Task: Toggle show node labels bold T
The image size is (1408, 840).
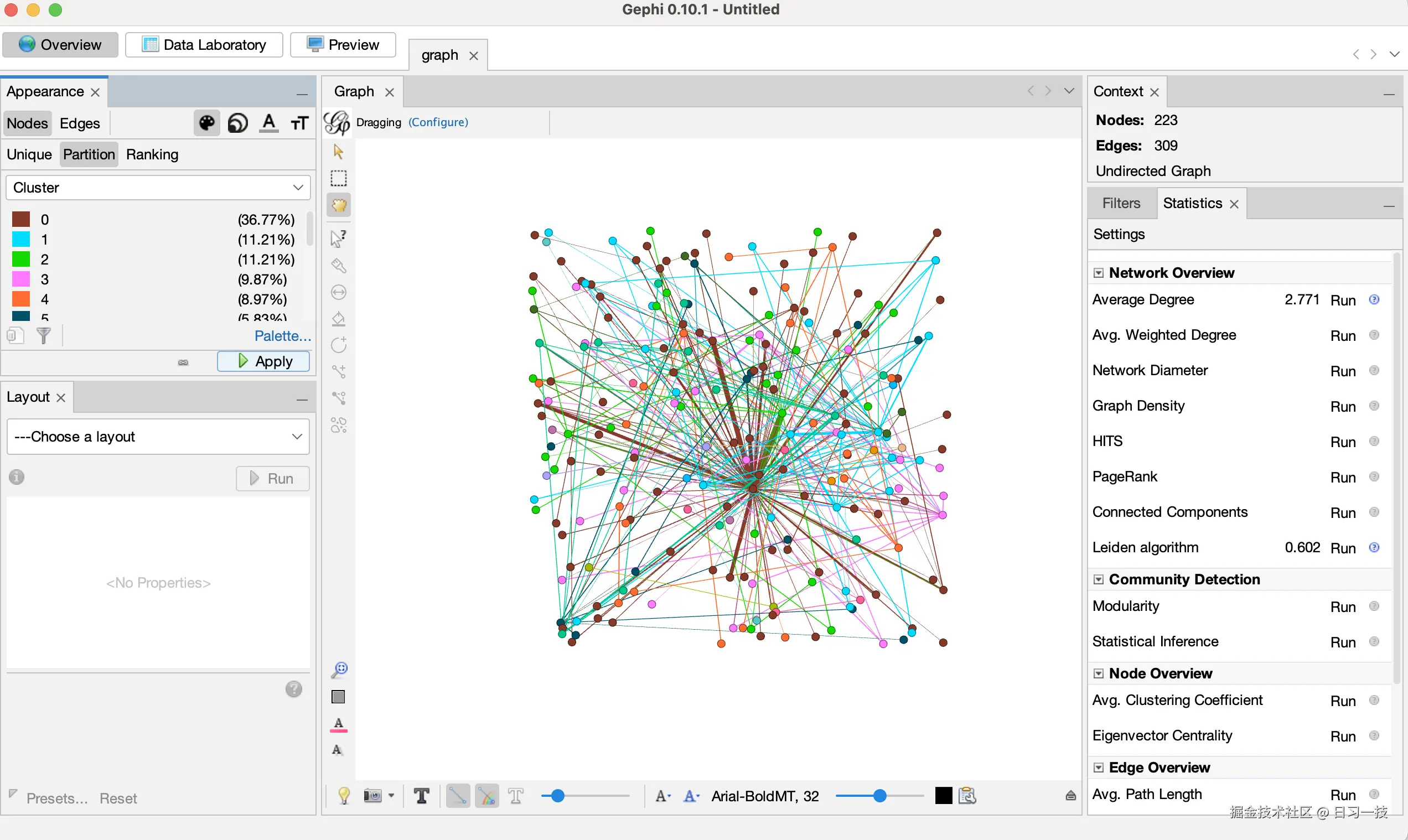Action: tap(421, 796)
